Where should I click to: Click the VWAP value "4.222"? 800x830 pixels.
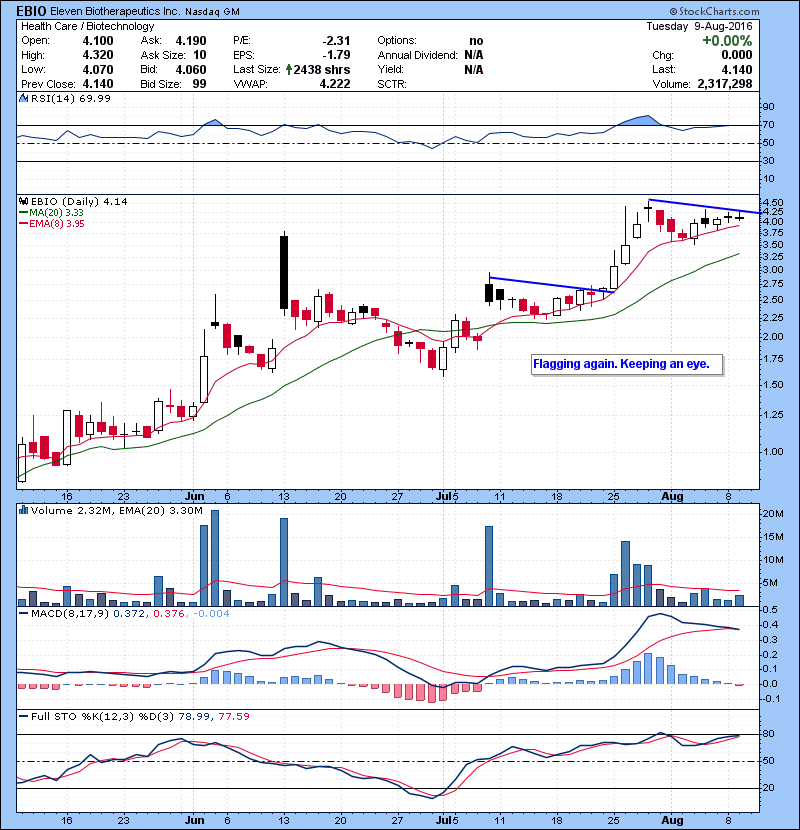click(x=335, y=84)
